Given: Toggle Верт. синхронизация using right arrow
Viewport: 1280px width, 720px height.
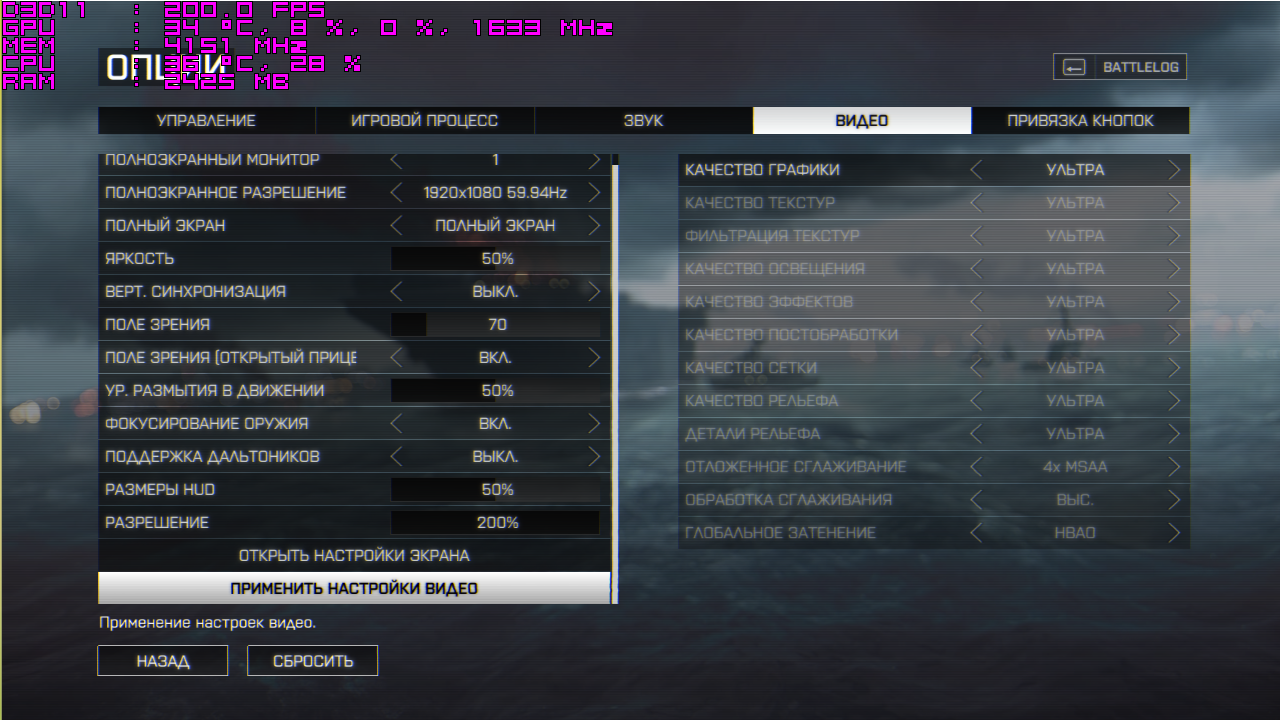Looking at the screenshot, I should click(x=594, y=292).
